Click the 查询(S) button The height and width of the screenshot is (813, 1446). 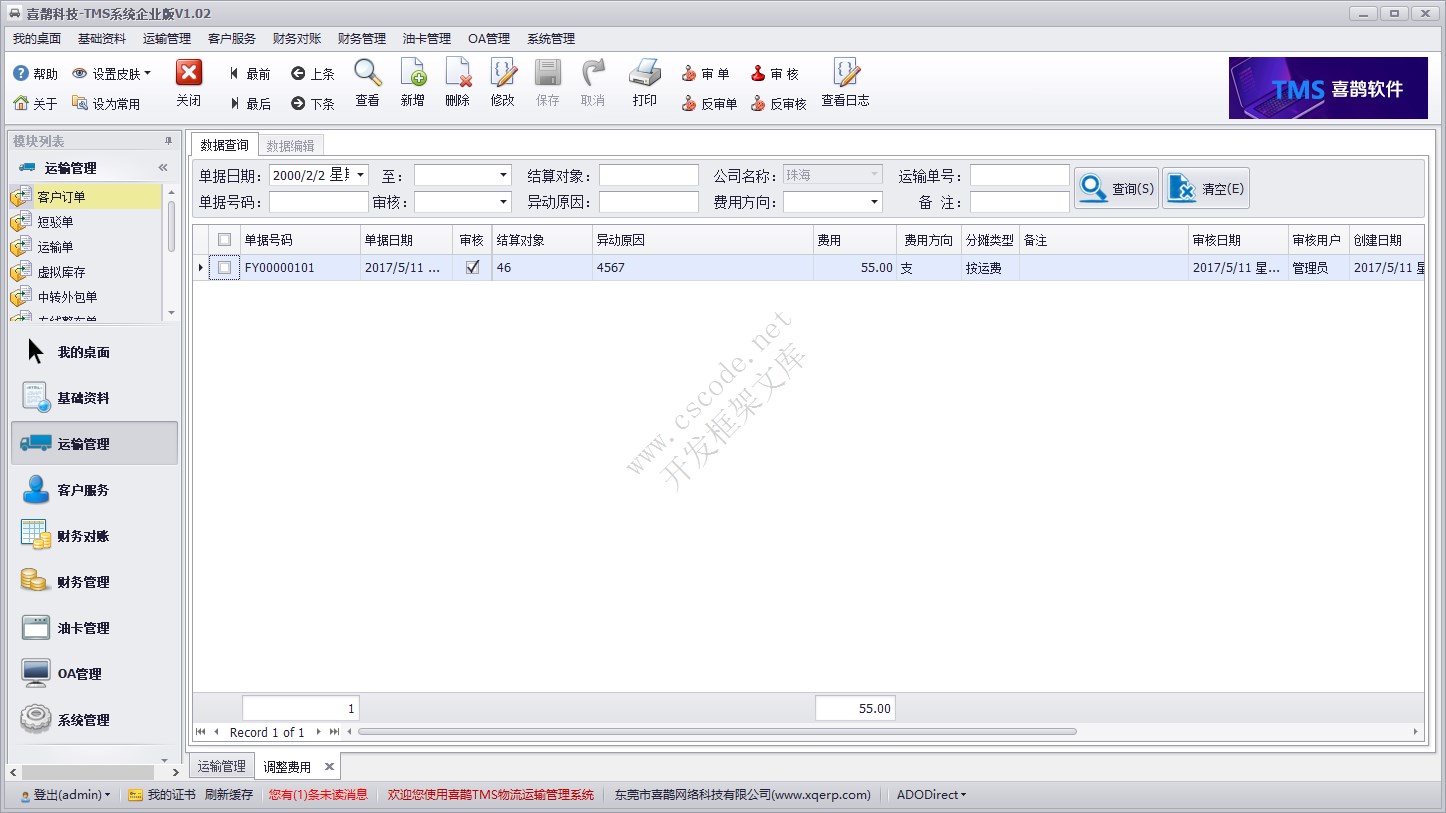coord(1117,188)
